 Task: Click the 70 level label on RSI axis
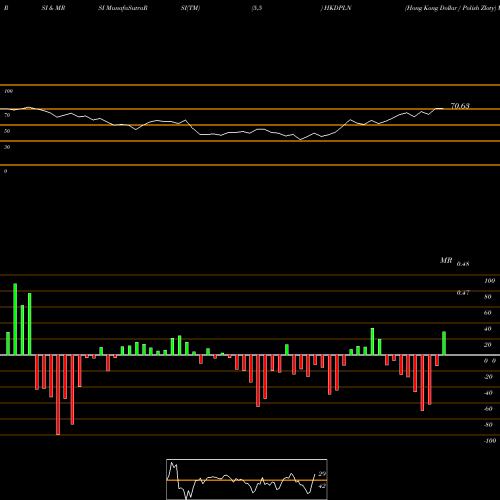click(x=7, y=115)
